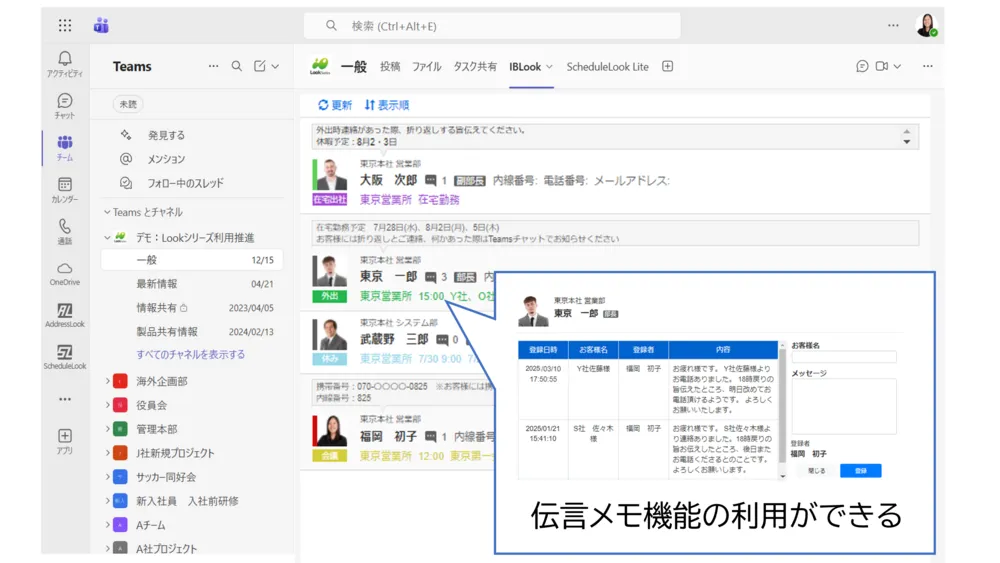The width and height of the screenshot is (1000, 563).
Task: Open the Calendar (カレンダー) icon
Action: (64, 190)
